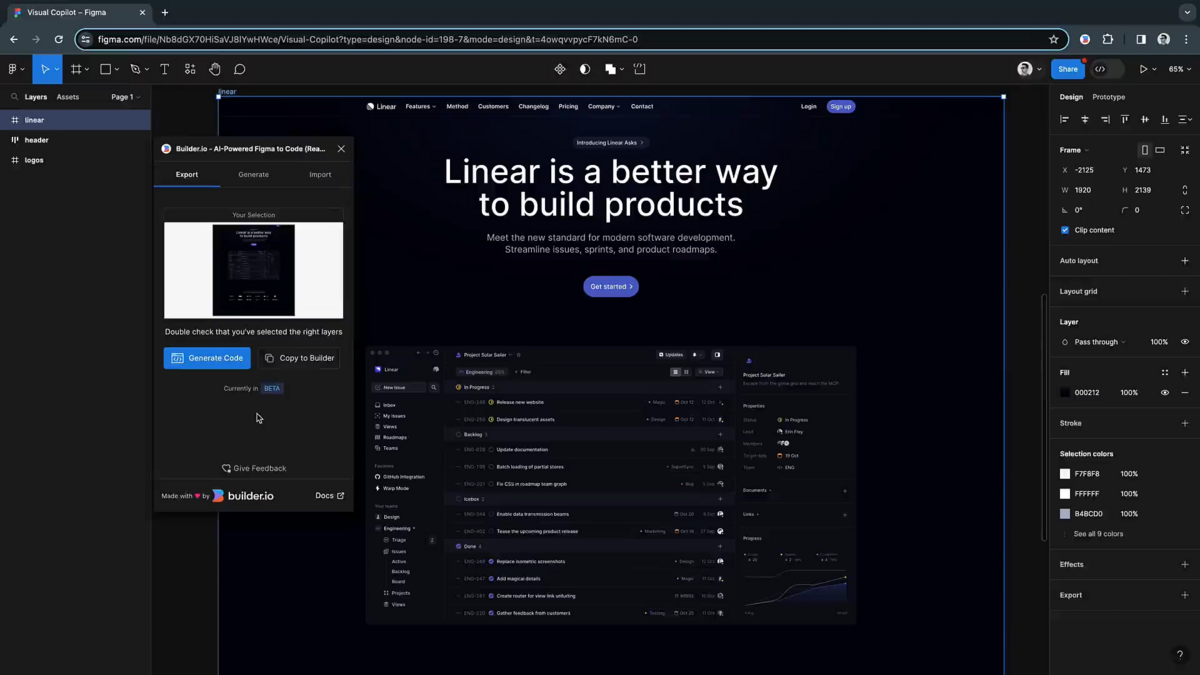Click independent corners icon
This screenshot has width=1200, height=675.
(1185, 210)
